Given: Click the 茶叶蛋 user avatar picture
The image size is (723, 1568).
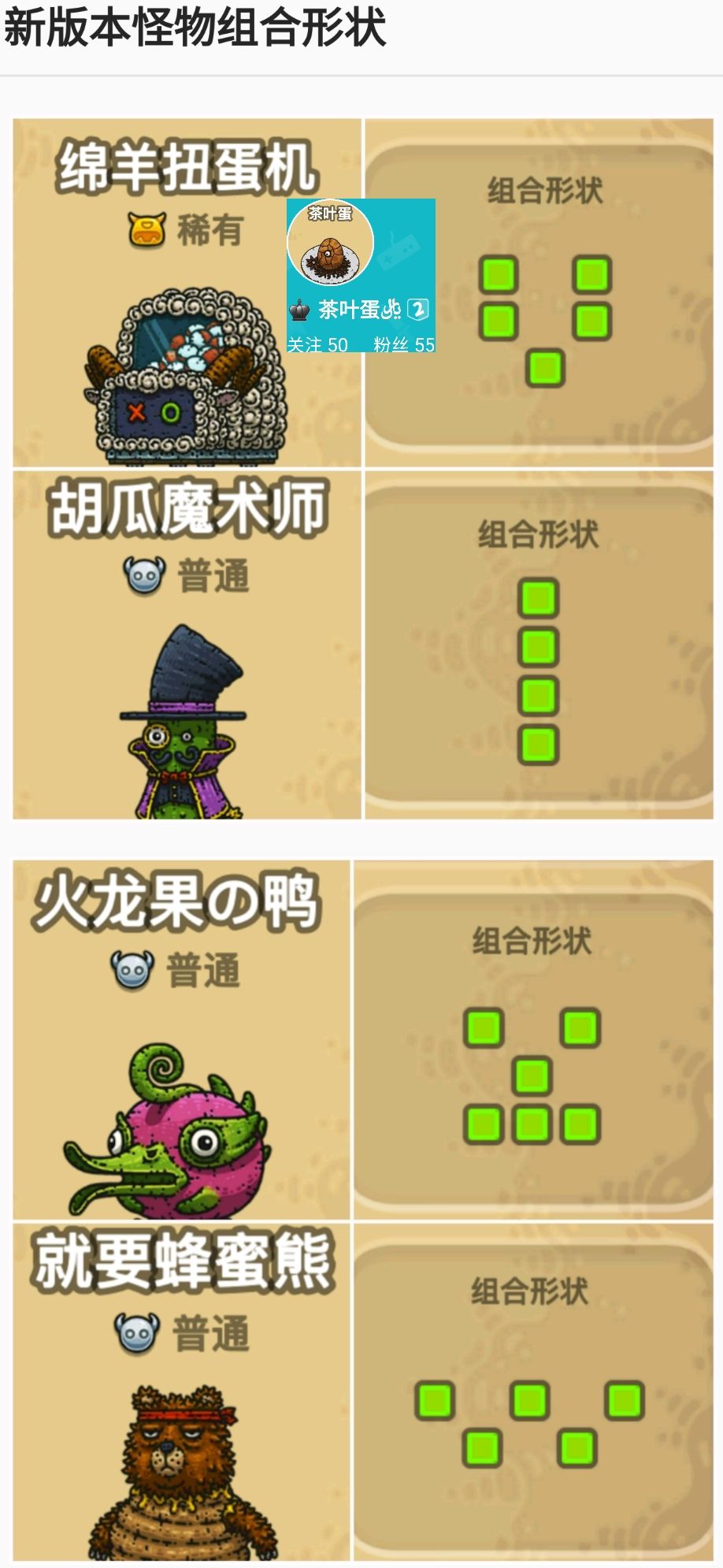Looking at the screenshot, I should point(330,243).
